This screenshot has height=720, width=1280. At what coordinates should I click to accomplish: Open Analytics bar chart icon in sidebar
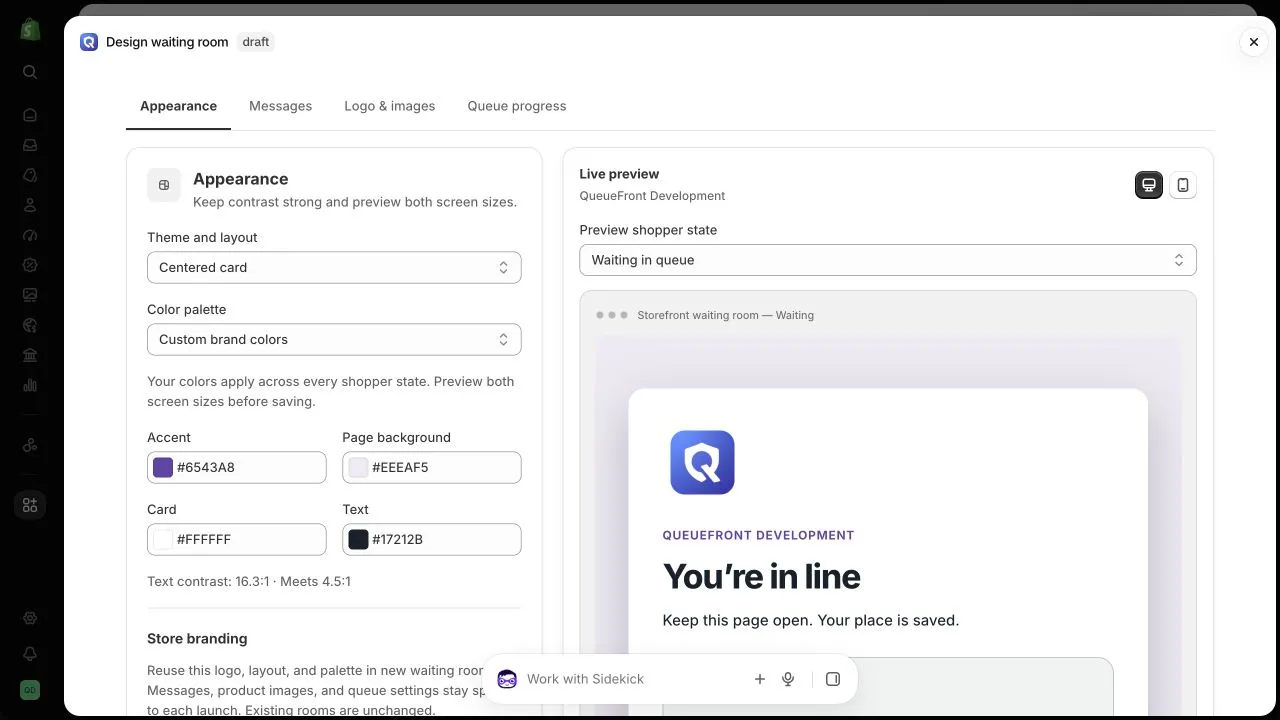coord(30,385)
